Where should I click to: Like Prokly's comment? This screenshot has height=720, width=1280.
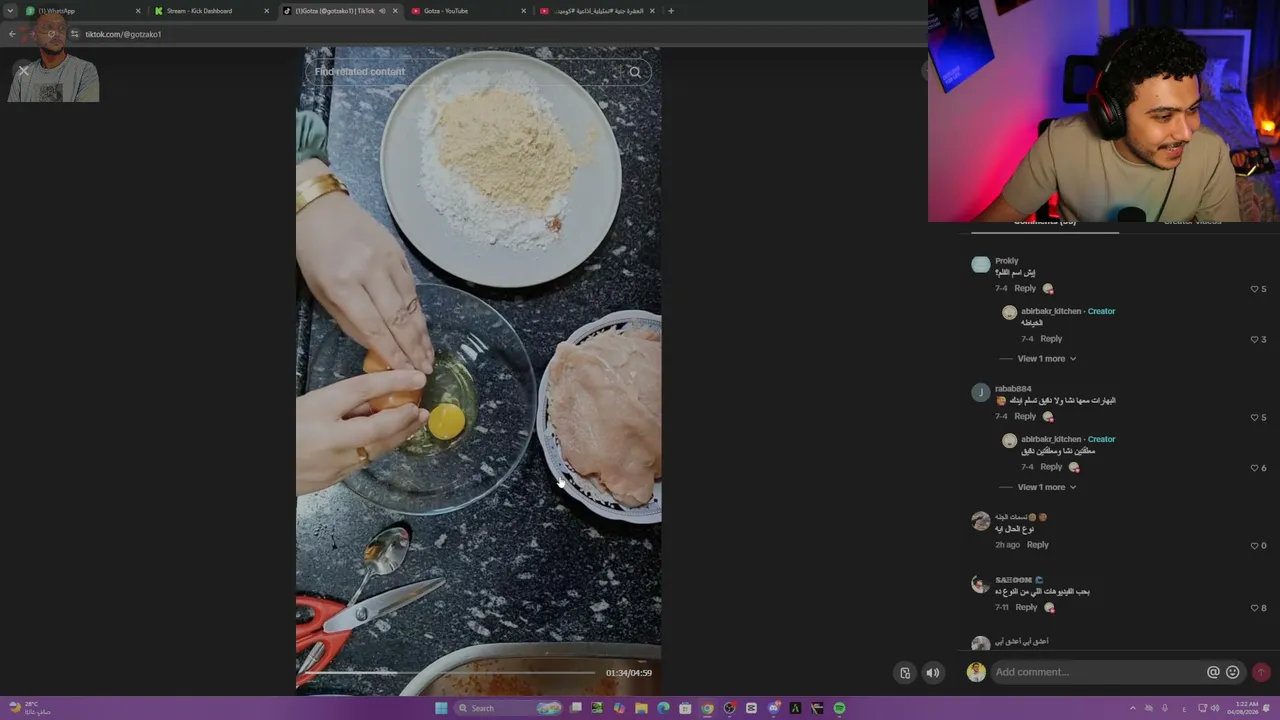(1255, 289)
